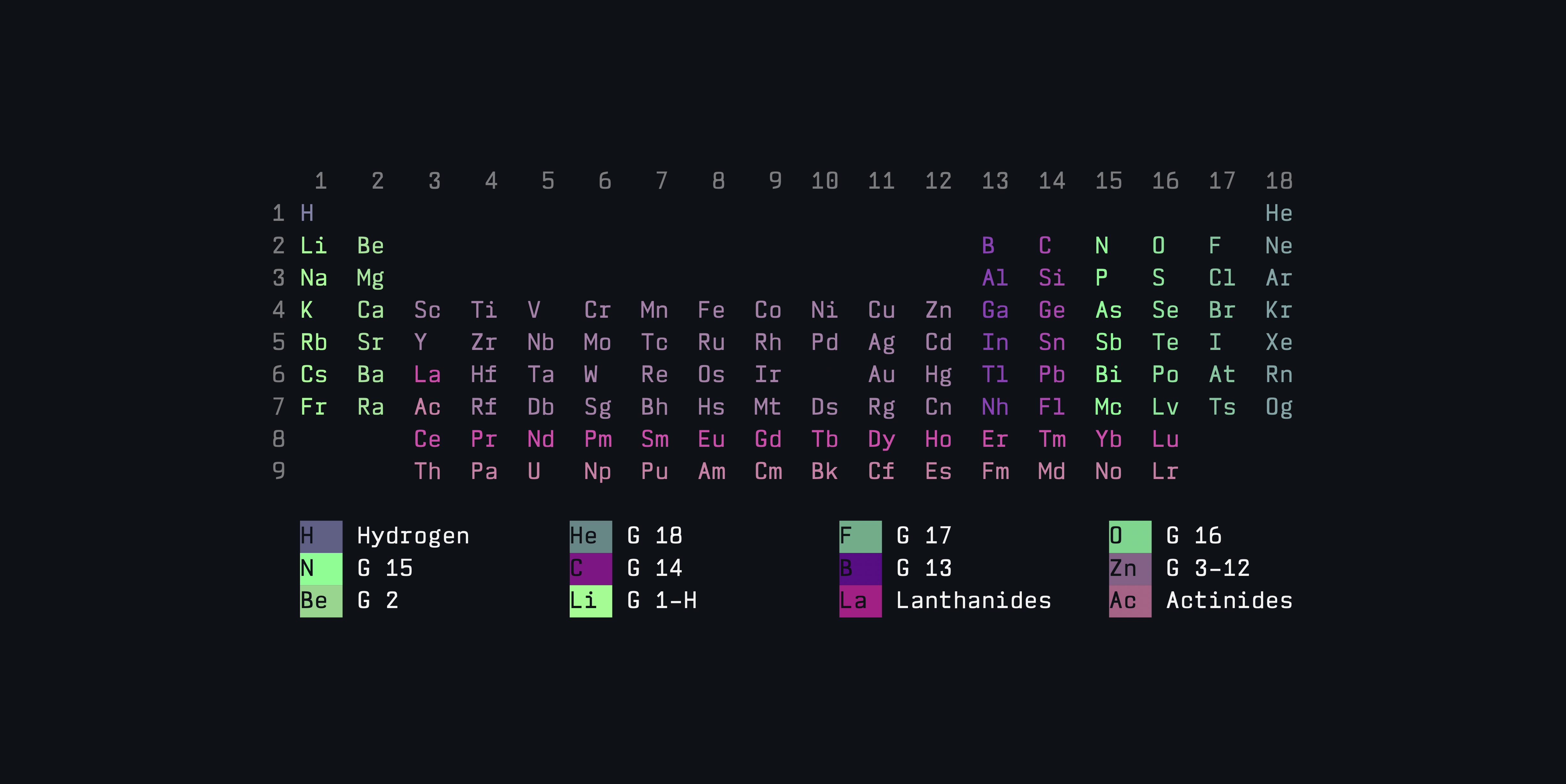Screen dimensions: 1566x784
Task: Click the Fe element cell
Action: (x=711, y=310)
